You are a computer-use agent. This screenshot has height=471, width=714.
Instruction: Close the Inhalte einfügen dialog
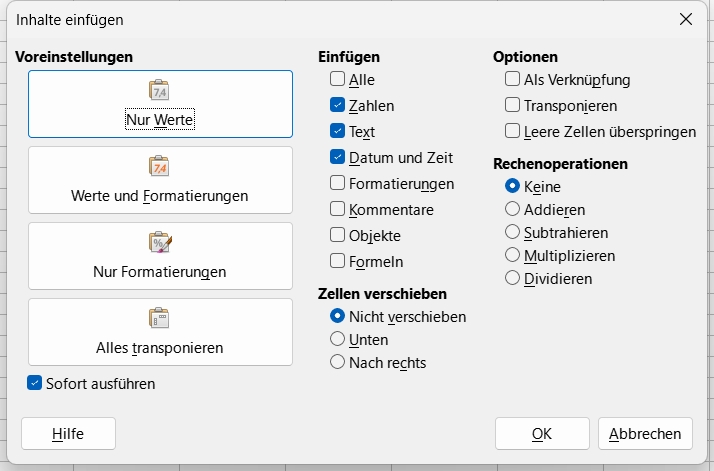pos(686,19)
